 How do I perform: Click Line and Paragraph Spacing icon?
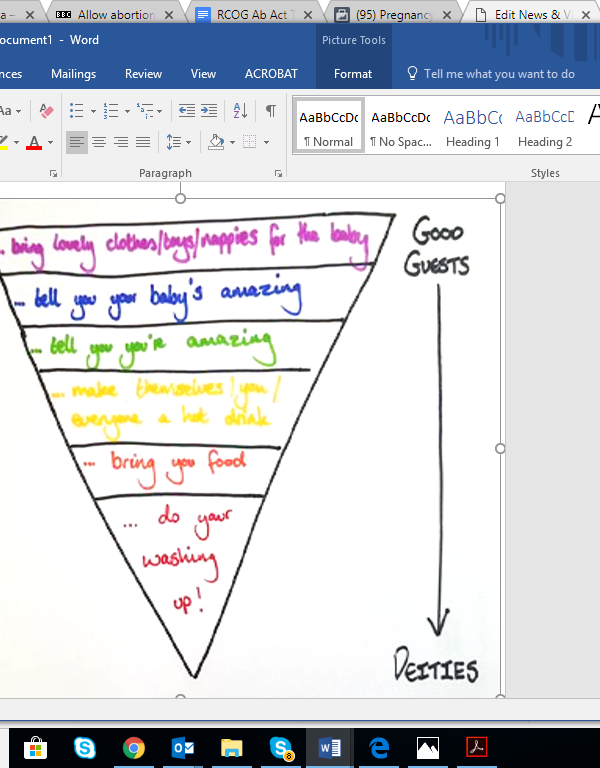[174, 142]
